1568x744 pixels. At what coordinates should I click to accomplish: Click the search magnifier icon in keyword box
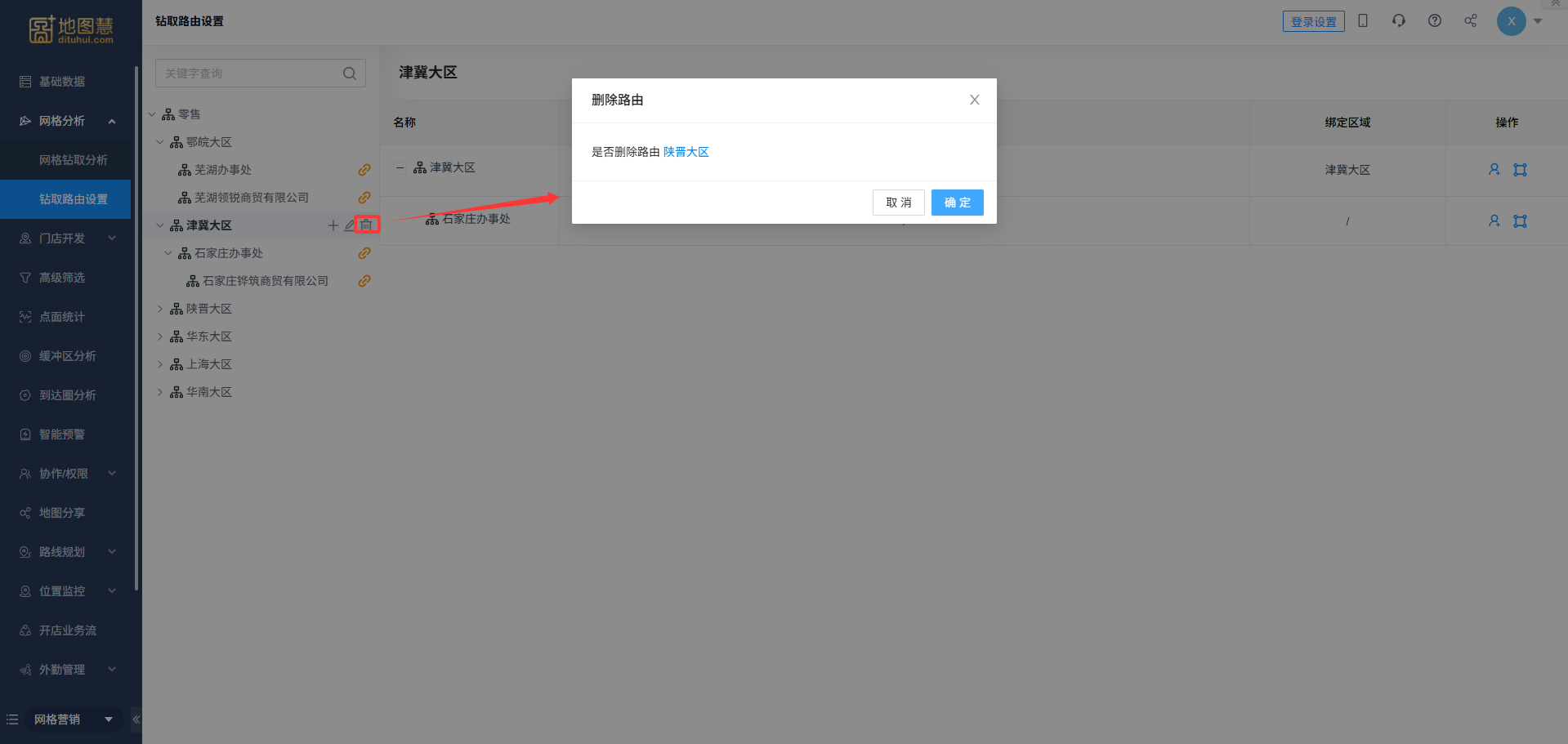(350, 74)
